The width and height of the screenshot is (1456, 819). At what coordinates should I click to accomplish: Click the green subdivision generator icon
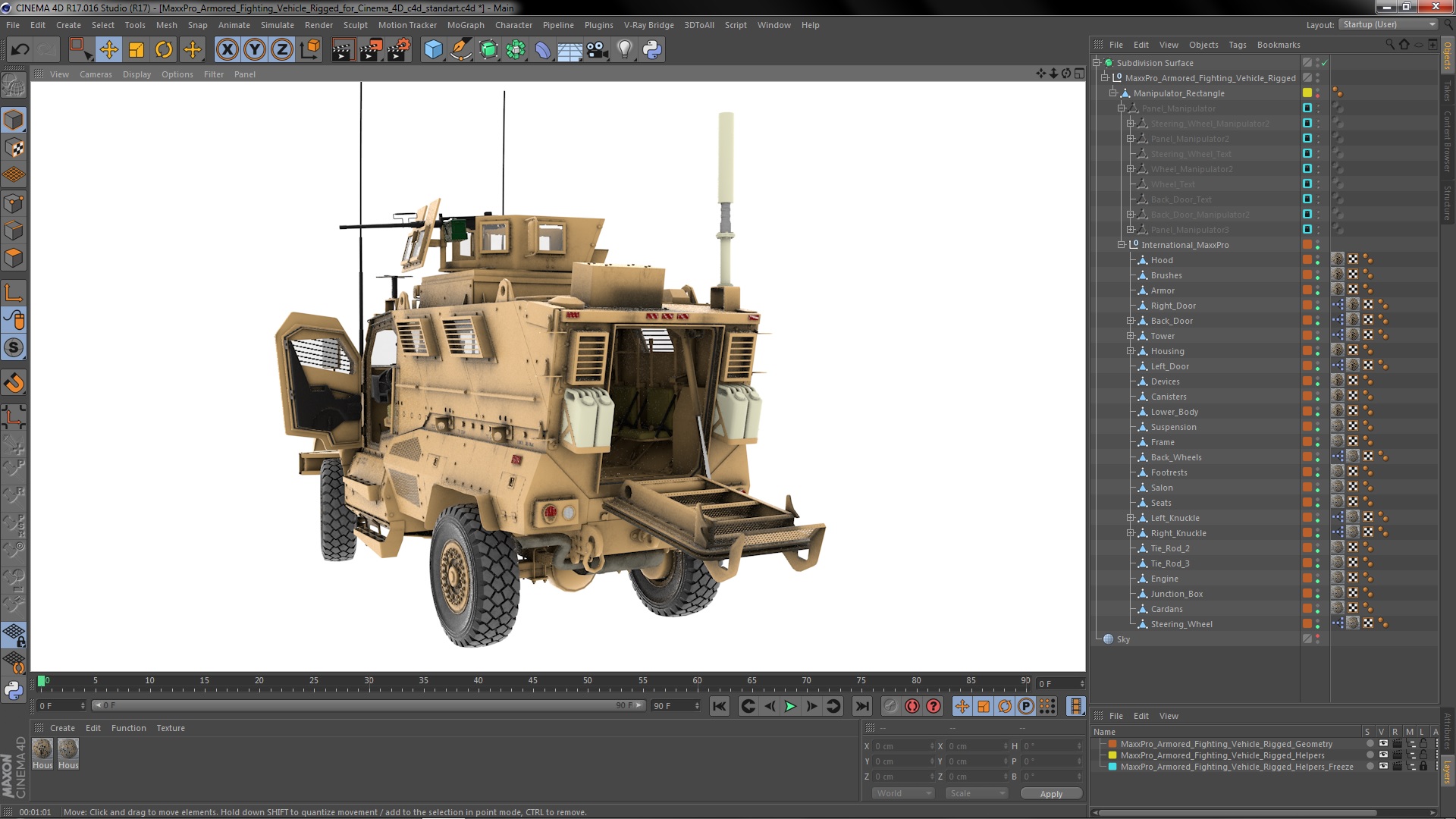coord(488,50)
